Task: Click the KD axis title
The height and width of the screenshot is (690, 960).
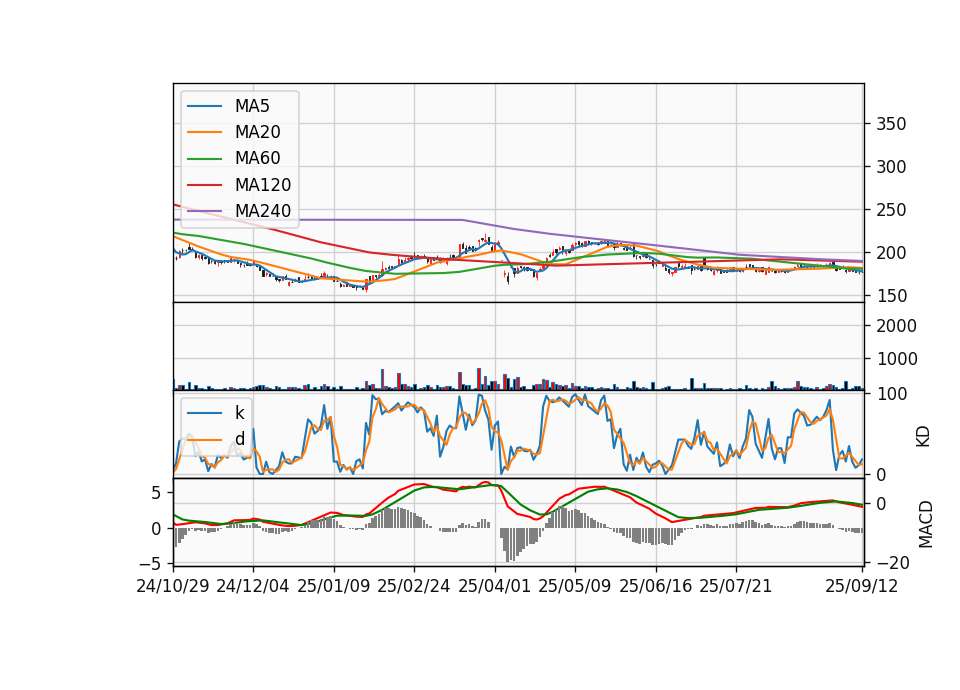Action: pos(923,437)
